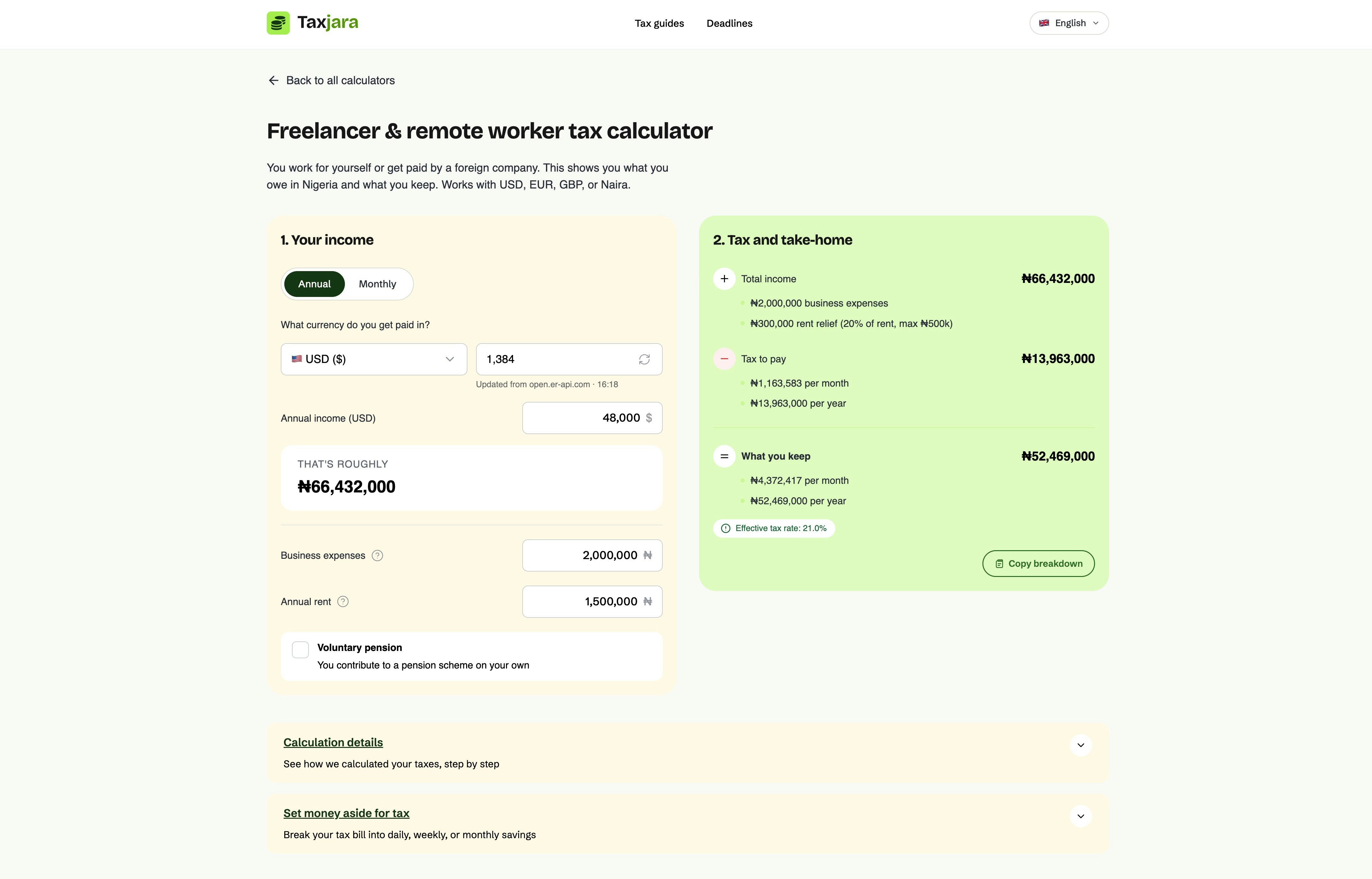The image size is (1372, 879).
Task: Click the back arrow beside all calculators
Action: point(273,80)
